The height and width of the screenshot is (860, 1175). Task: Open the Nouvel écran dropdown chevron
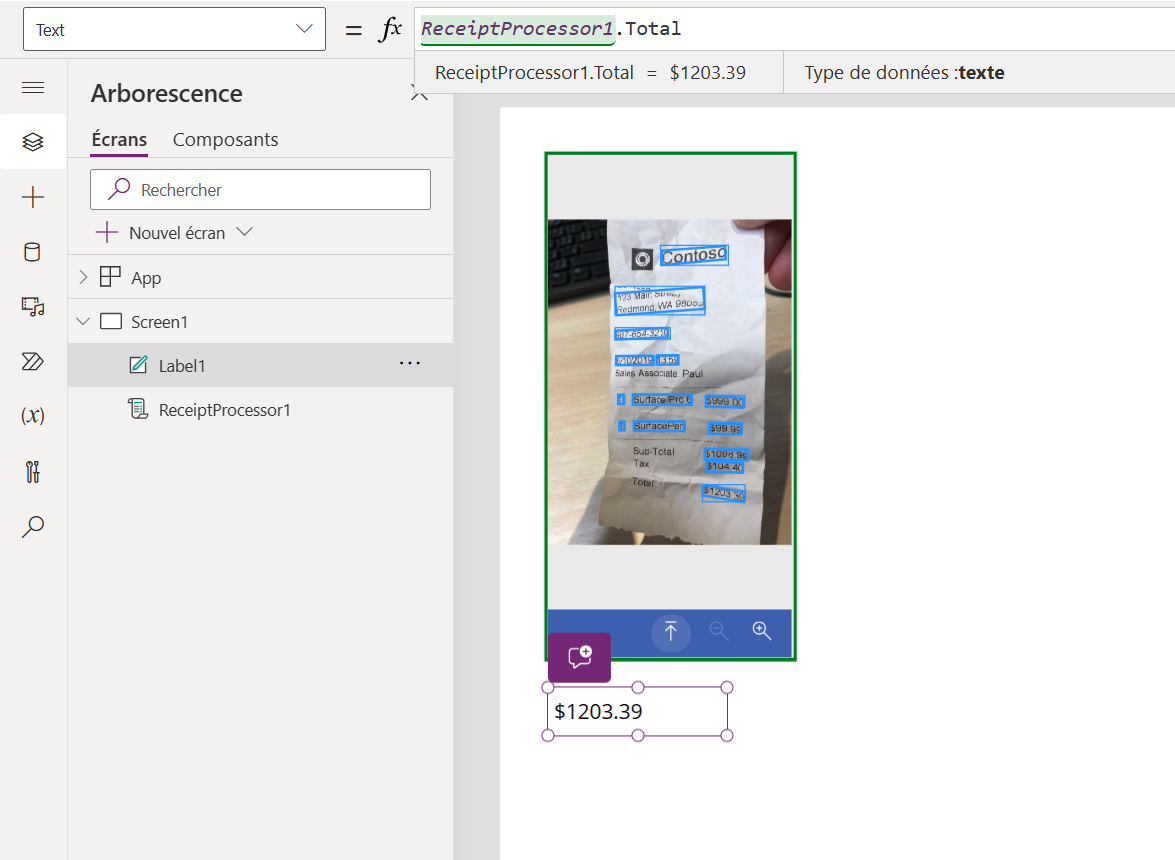[x=244, y=232]
